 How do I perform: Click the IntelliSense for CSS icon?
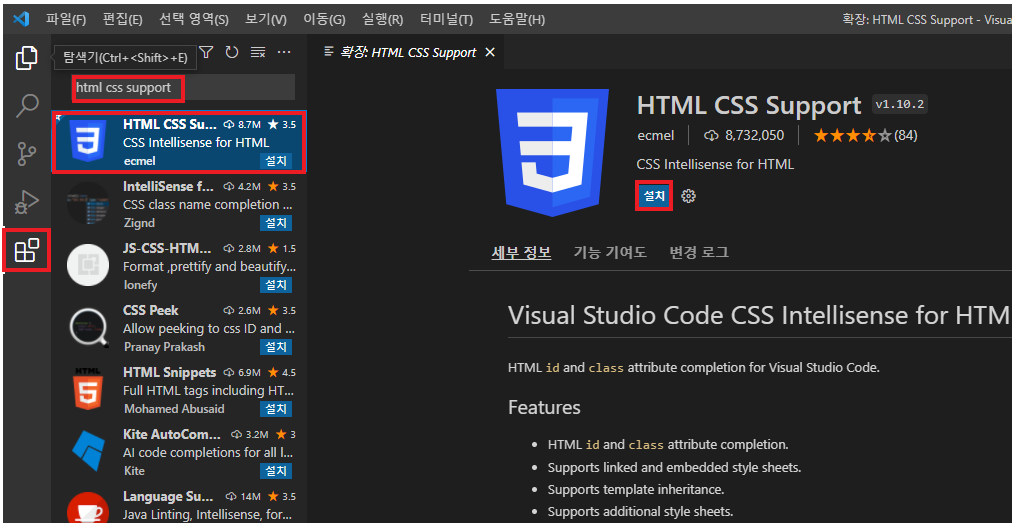88,203
